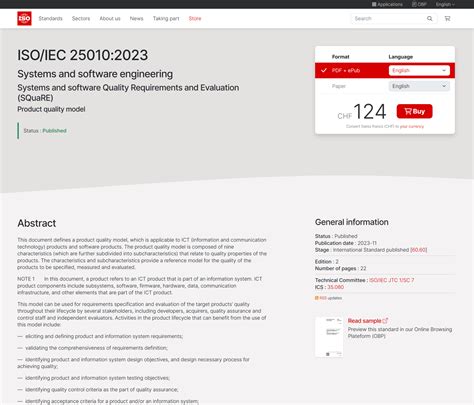Screen dimensions: 474x405
Task: Click the 'Status : Published' label
Action: (45, 131)
